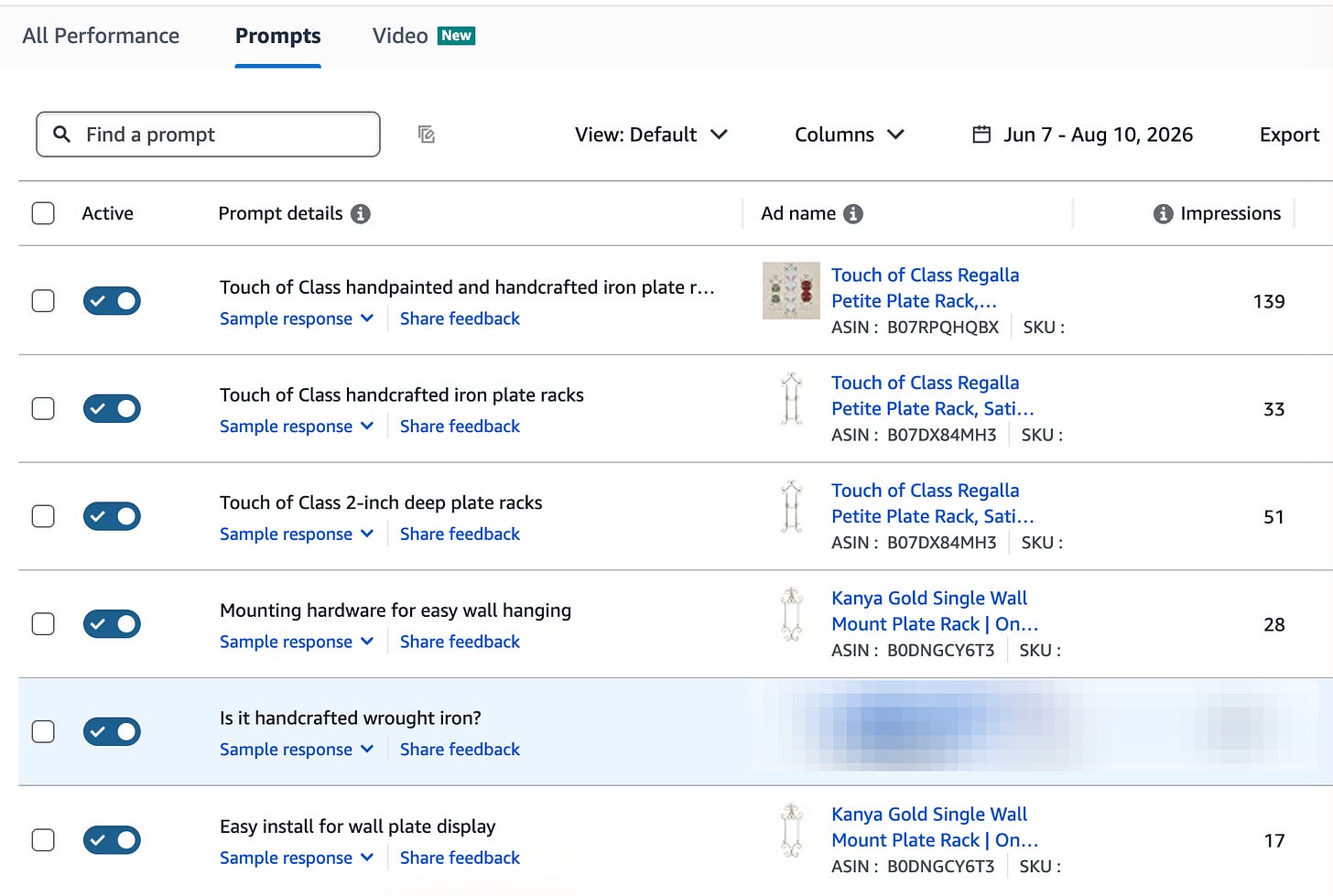Click the impressions value 139
The width and height of the screenshot is (1333, 896).
pos(1269,301)
